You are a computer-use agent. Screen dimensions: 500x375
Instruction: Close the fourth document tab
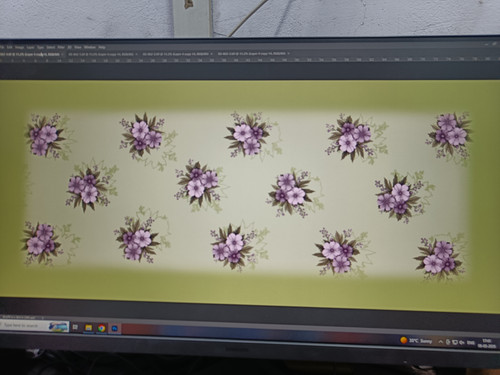[x=288, y=54]
